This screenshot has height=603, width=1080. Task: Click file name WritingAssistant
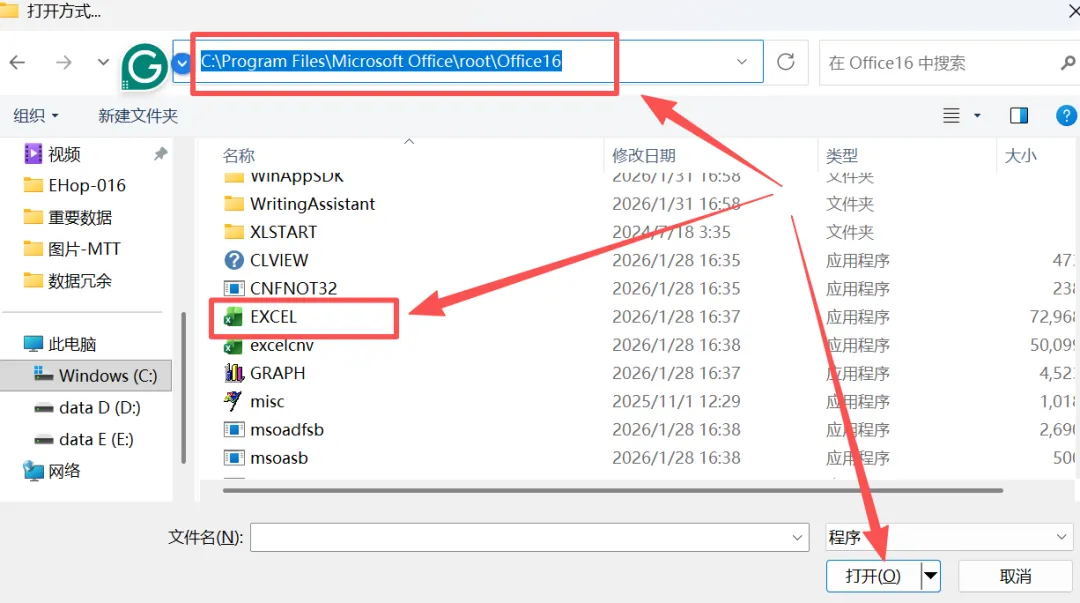click(x=313, y=204)
